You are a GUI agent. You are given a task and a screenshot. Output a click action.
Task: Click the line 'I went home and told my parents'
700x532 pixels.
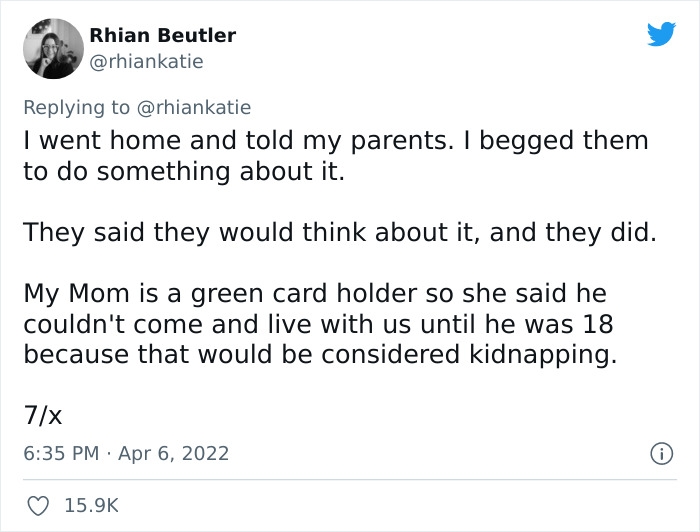pyautogui.click(x=335, y=140)
